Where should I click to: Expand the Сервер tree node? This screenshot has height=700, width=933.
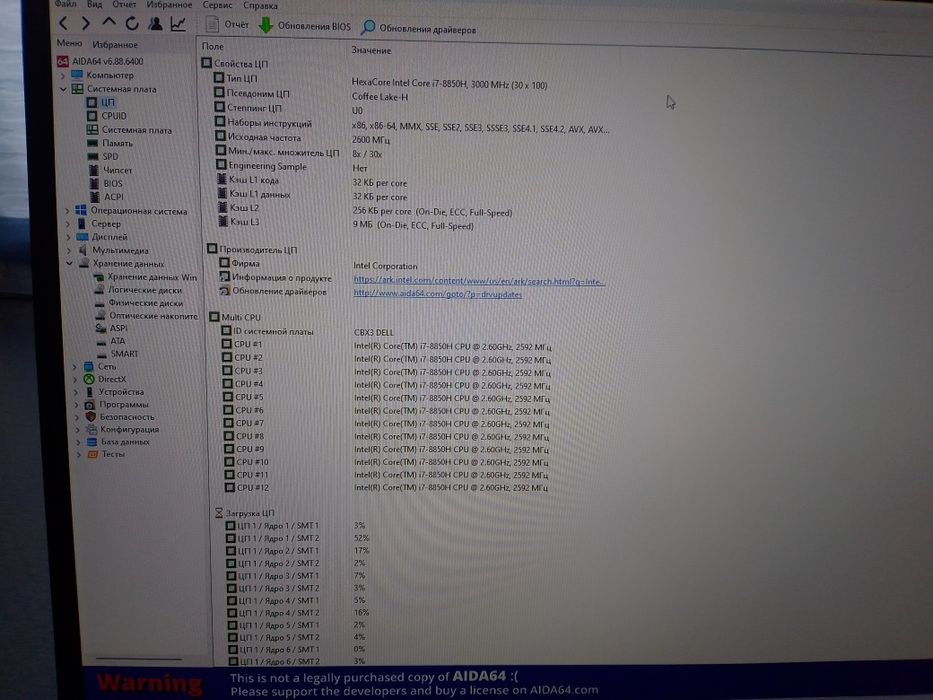click(x=68, y=224)
